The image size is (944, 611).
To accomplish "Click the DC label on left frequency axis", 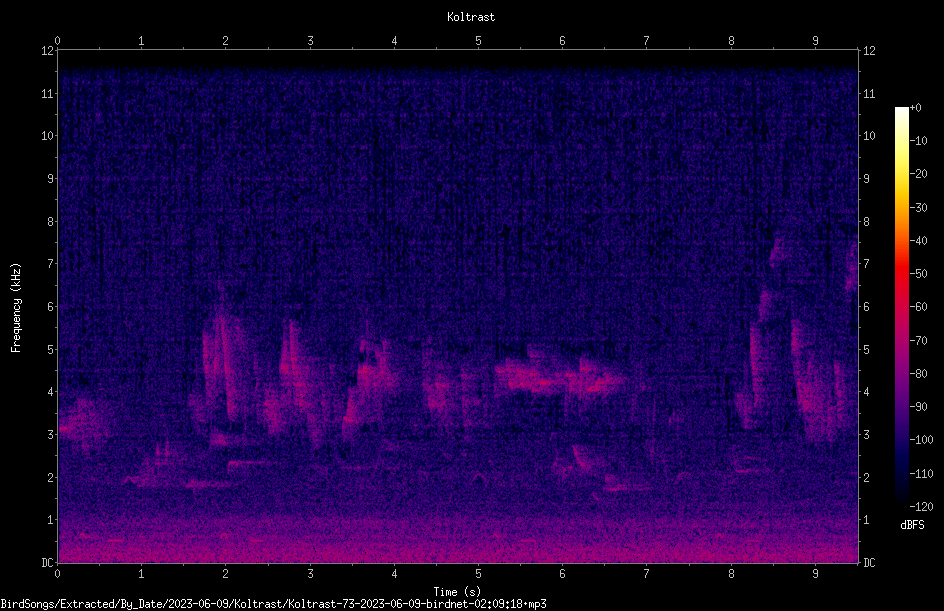I will coord(47,563).
